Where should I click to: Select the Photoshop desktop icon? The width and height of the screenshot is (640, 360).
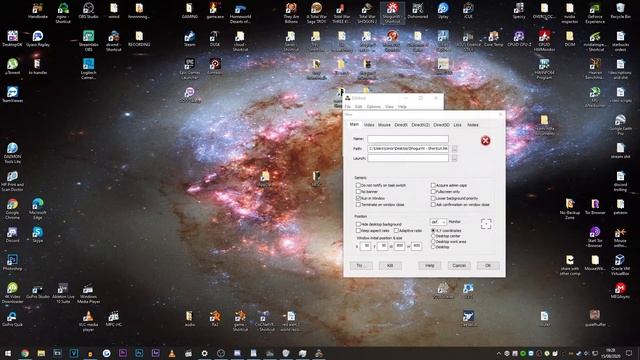[12, 262]
